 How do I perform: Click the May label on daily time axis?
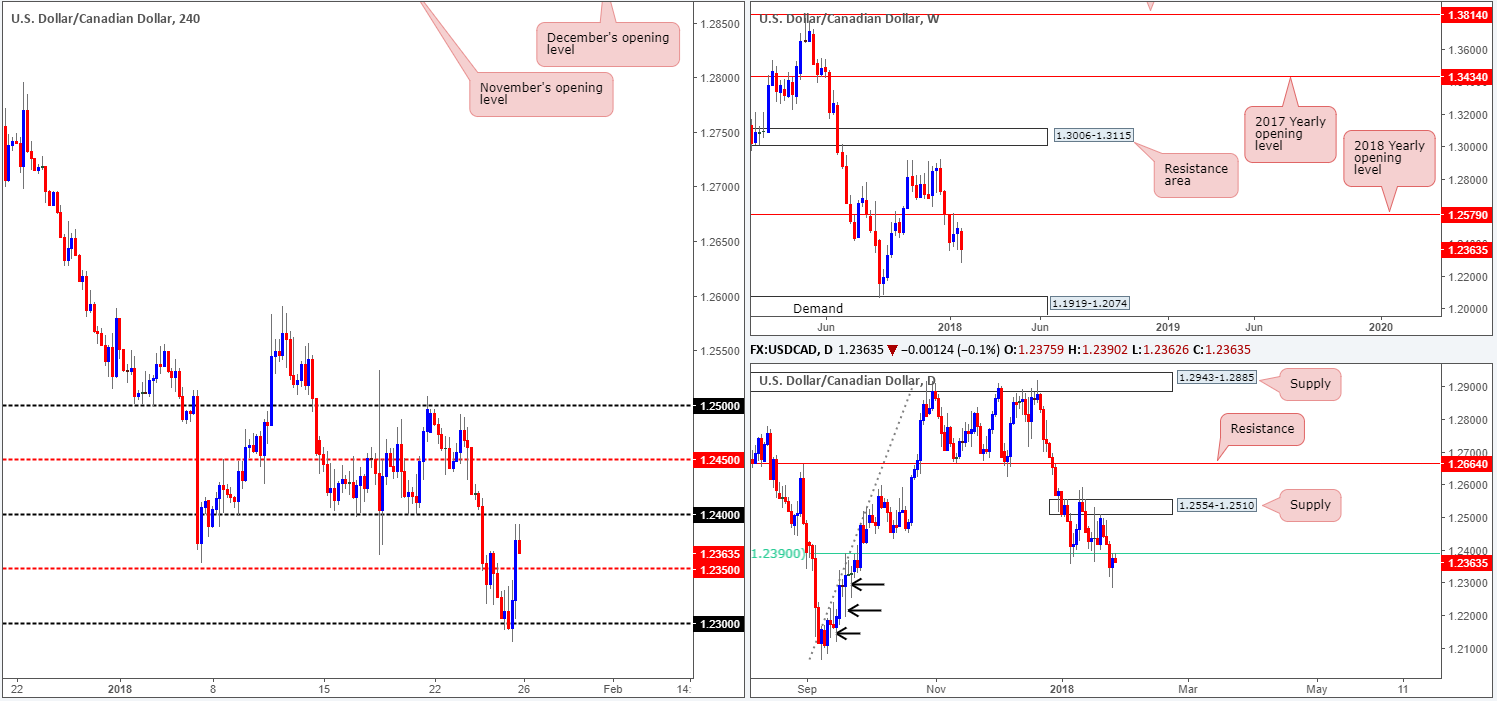(x=1317, y=689)
